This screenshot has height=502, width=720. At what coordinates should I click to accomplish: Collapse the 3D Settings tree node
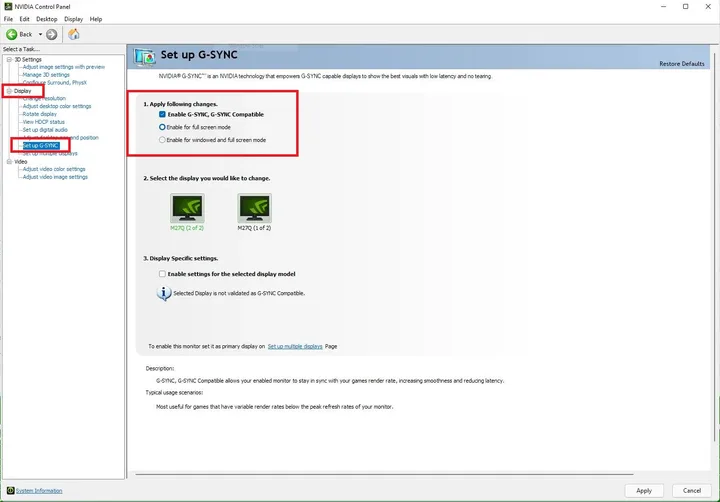pyautogui.click(x=7, y=60)
